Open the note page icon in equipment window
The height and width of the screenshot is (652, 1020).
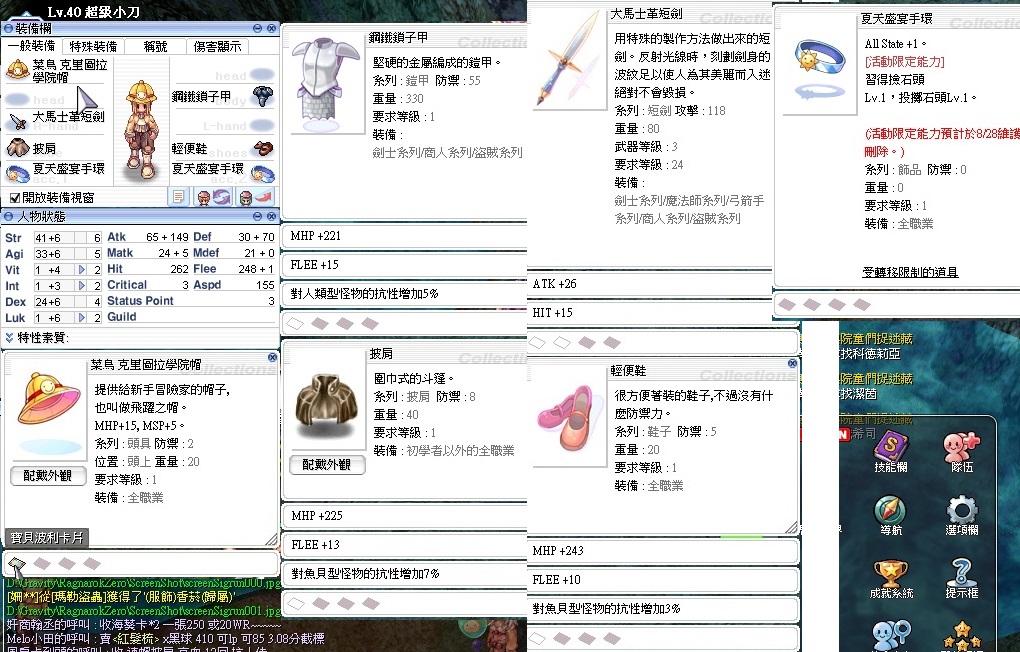point(178,197)
